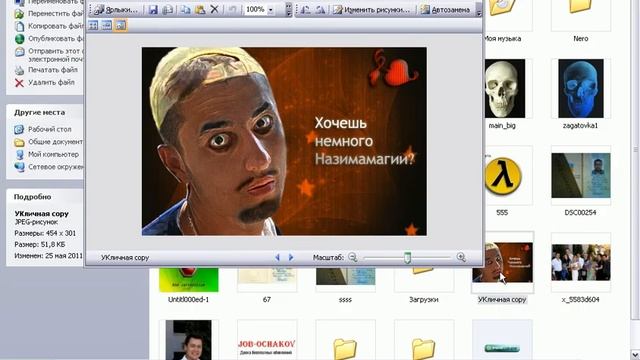Click the Сетевое окружение network icon
640x360 pixels.
[19, 167]
